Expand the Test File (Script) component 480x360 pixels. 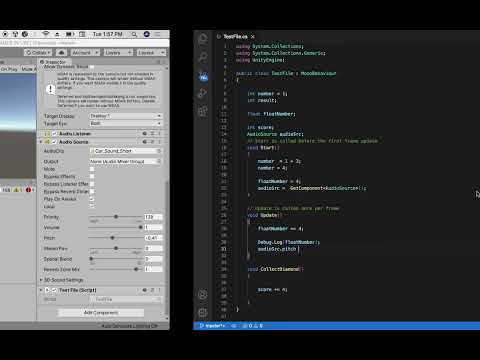pyautogui.click(x=41, y=290)
